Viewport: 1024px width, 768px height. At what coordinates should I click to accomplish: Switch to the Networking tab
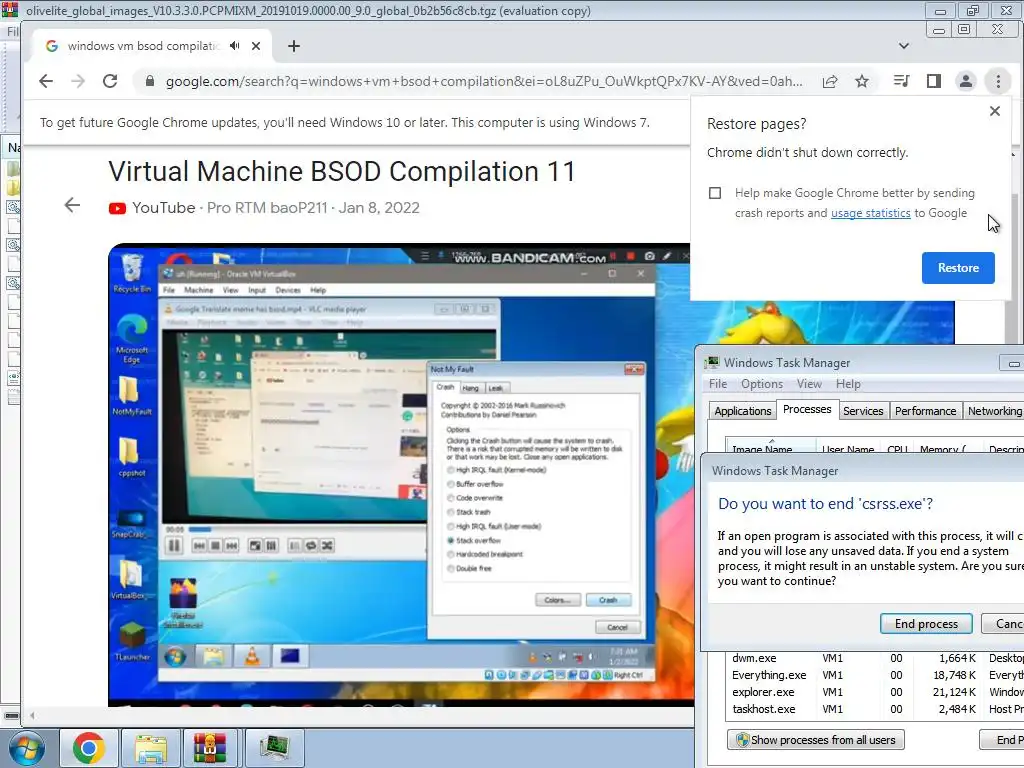coord(994,411)
